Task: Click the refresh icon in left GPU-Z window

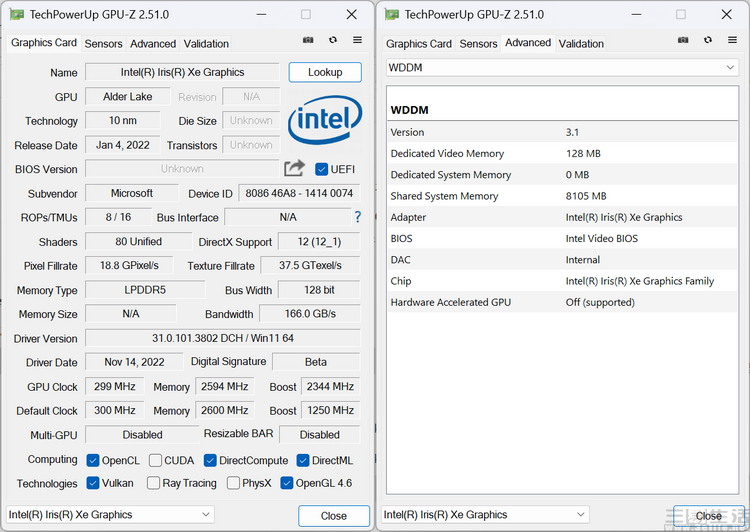Action: 333,40
